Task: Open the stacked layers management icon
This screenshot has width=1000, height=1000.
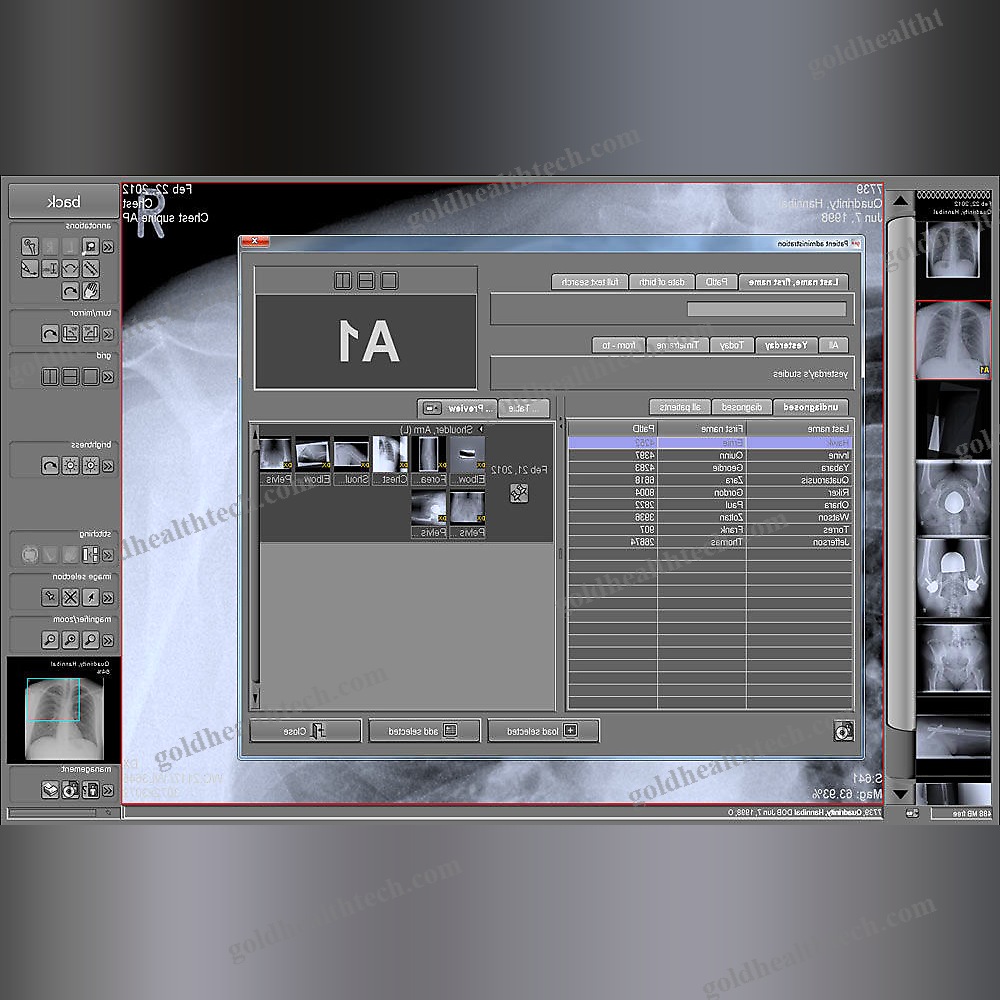Action: pyautogui.click(x=50, y=790)
